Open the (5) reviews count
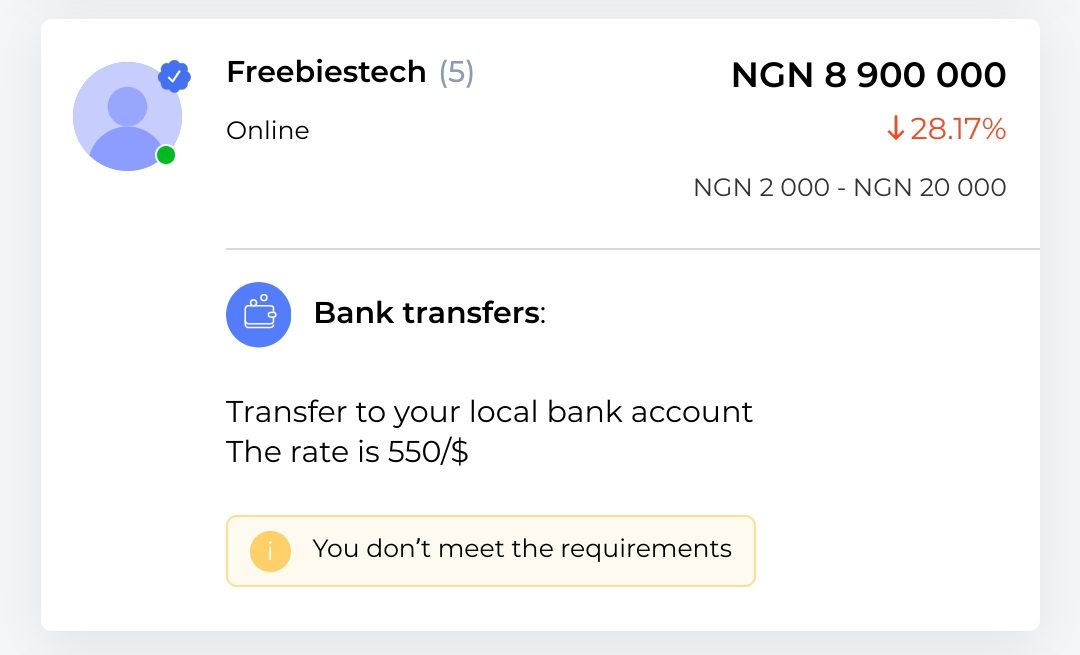Image resolution: width=1080 pixels, height=655 pixels. tap(456, 72)
